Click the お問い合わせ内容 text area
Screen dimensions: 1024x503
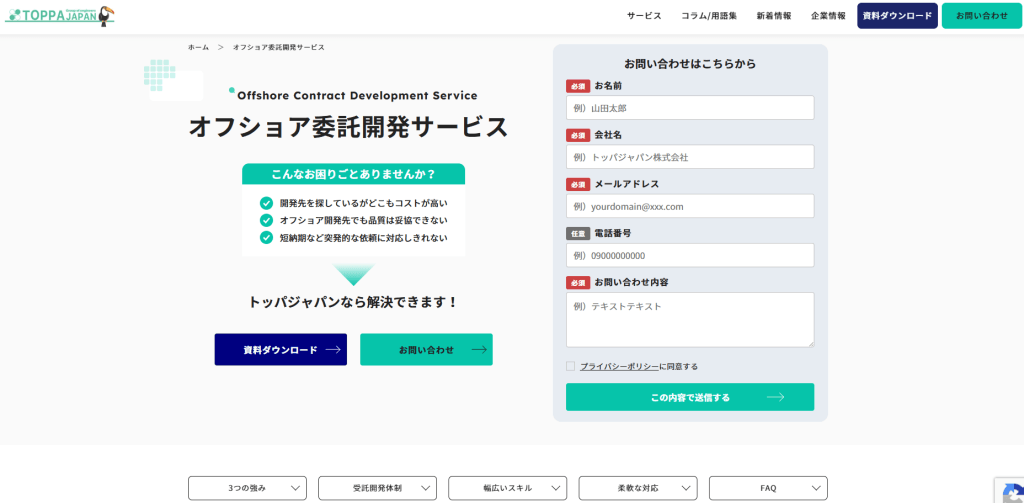pyautogui.click(x=690, y=319)
